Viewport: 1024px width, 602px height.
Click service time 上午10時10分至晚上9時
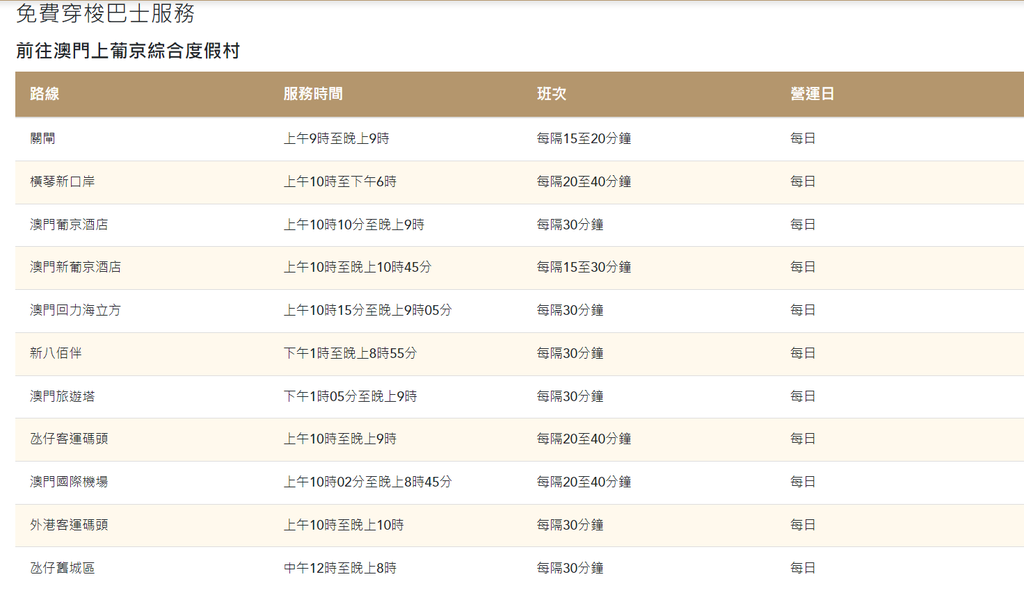point(353,225)
